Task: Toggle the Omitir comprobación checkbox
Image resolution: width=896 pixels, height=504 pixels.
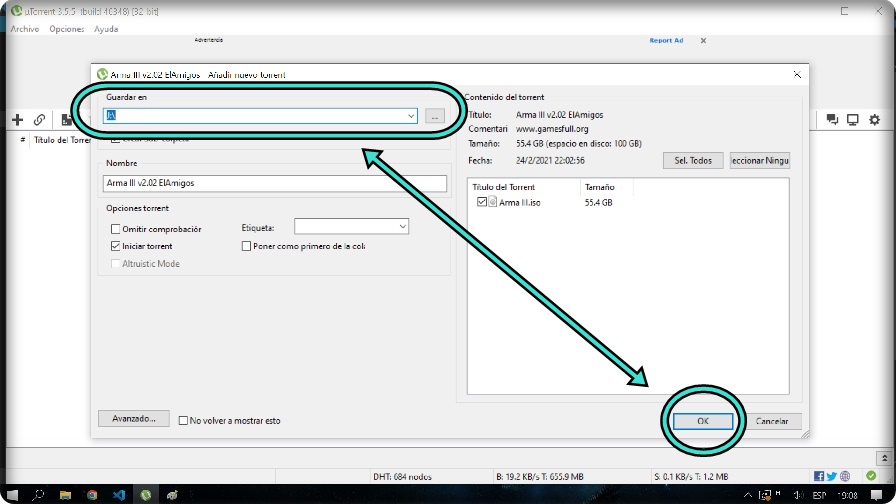Action: (x=115, y=229)
